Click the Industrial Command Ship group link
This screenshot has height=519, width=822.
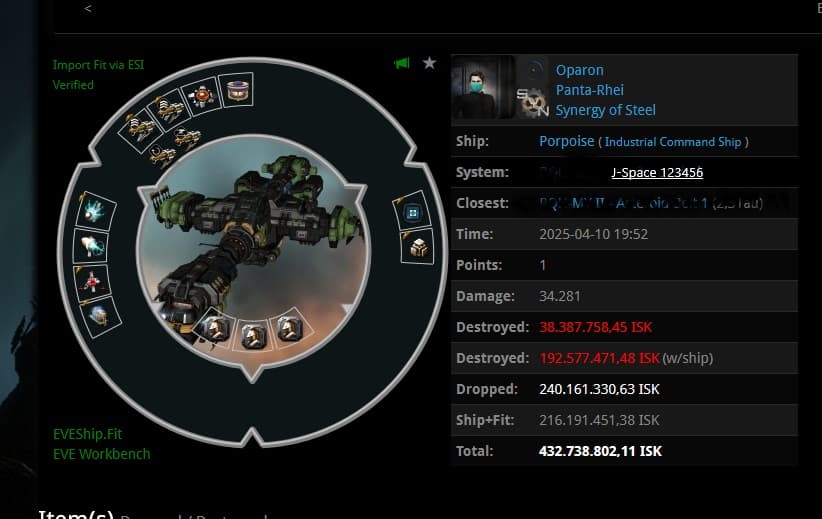pyautogui.click(x=673, y=142)
